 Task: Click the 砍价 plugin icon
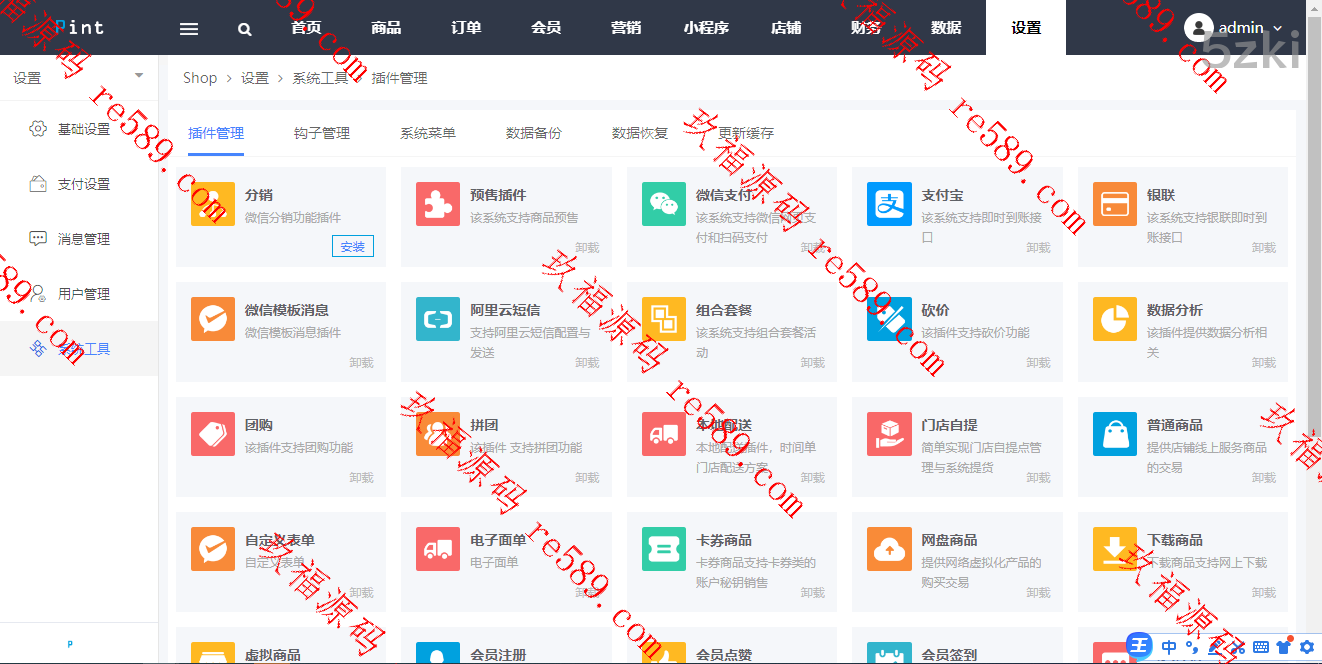[x=889, y=319]
